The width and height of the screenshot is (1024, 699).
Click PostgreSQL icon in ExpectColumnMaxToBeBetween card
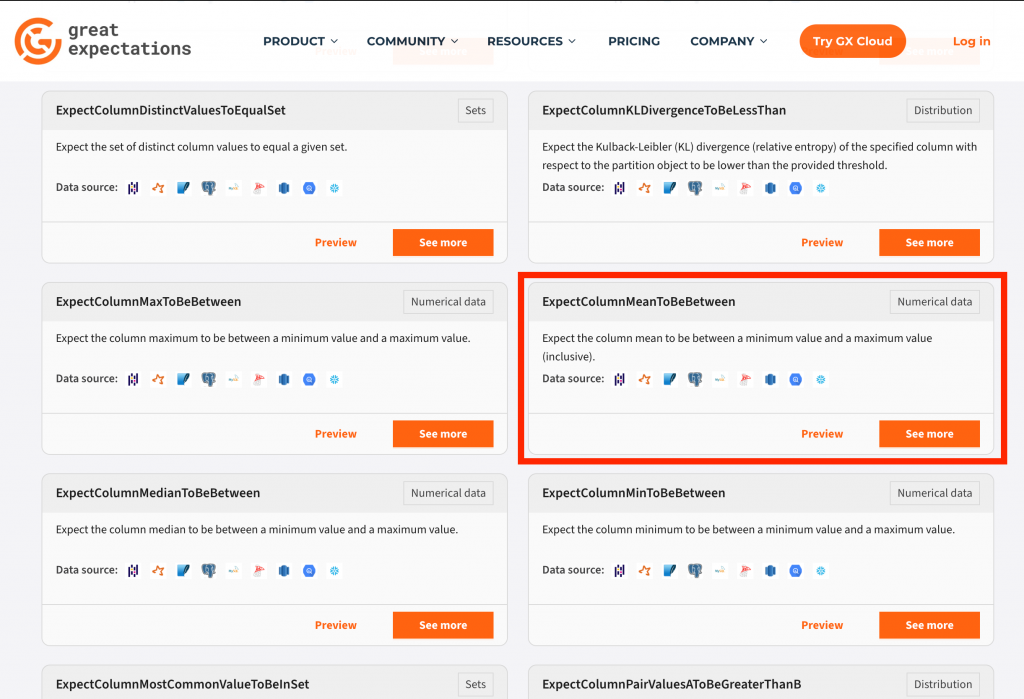tap(208, 379)
